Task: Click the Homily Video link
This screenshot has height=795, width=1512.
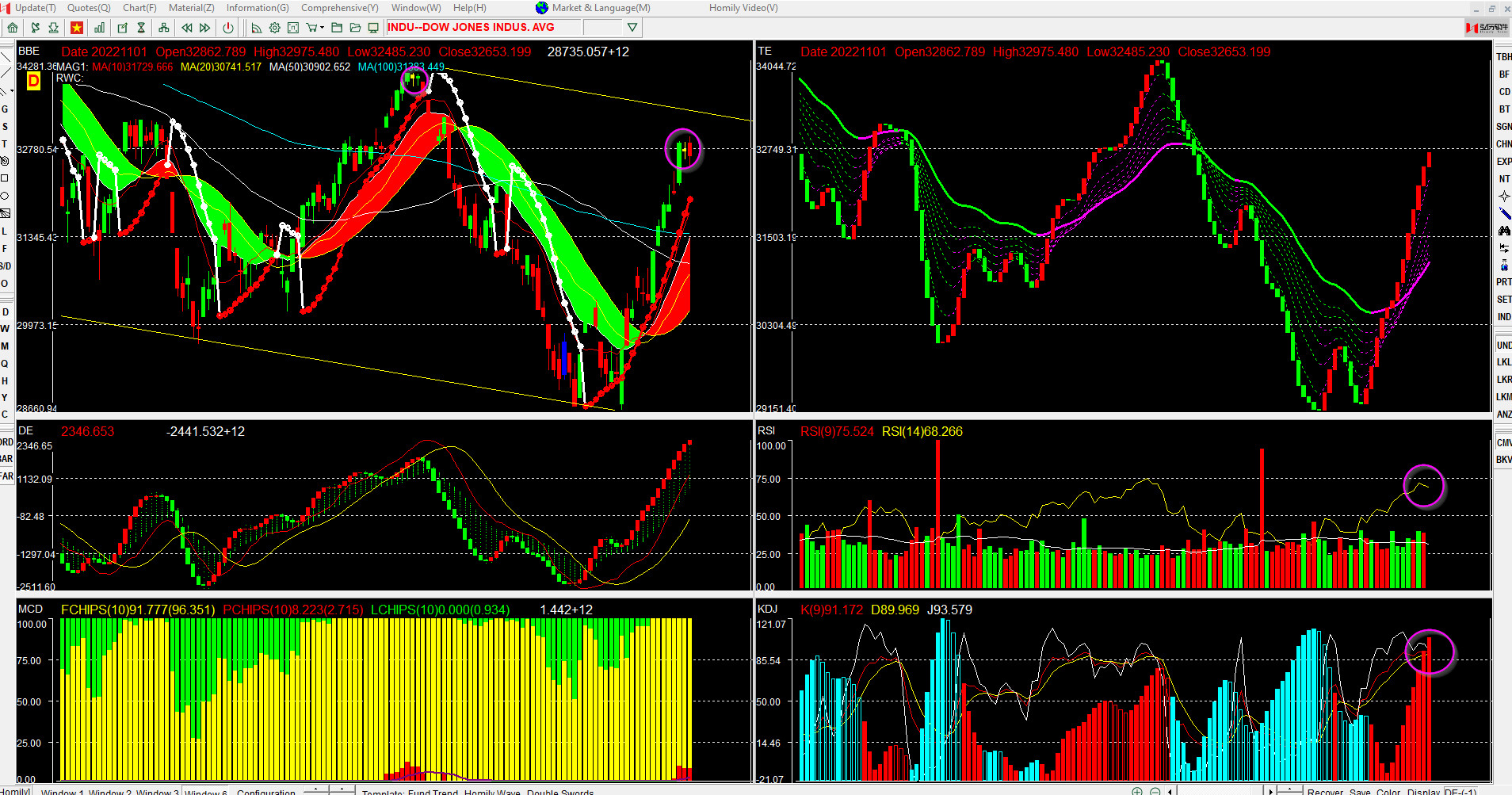Action: pos(743,8)
